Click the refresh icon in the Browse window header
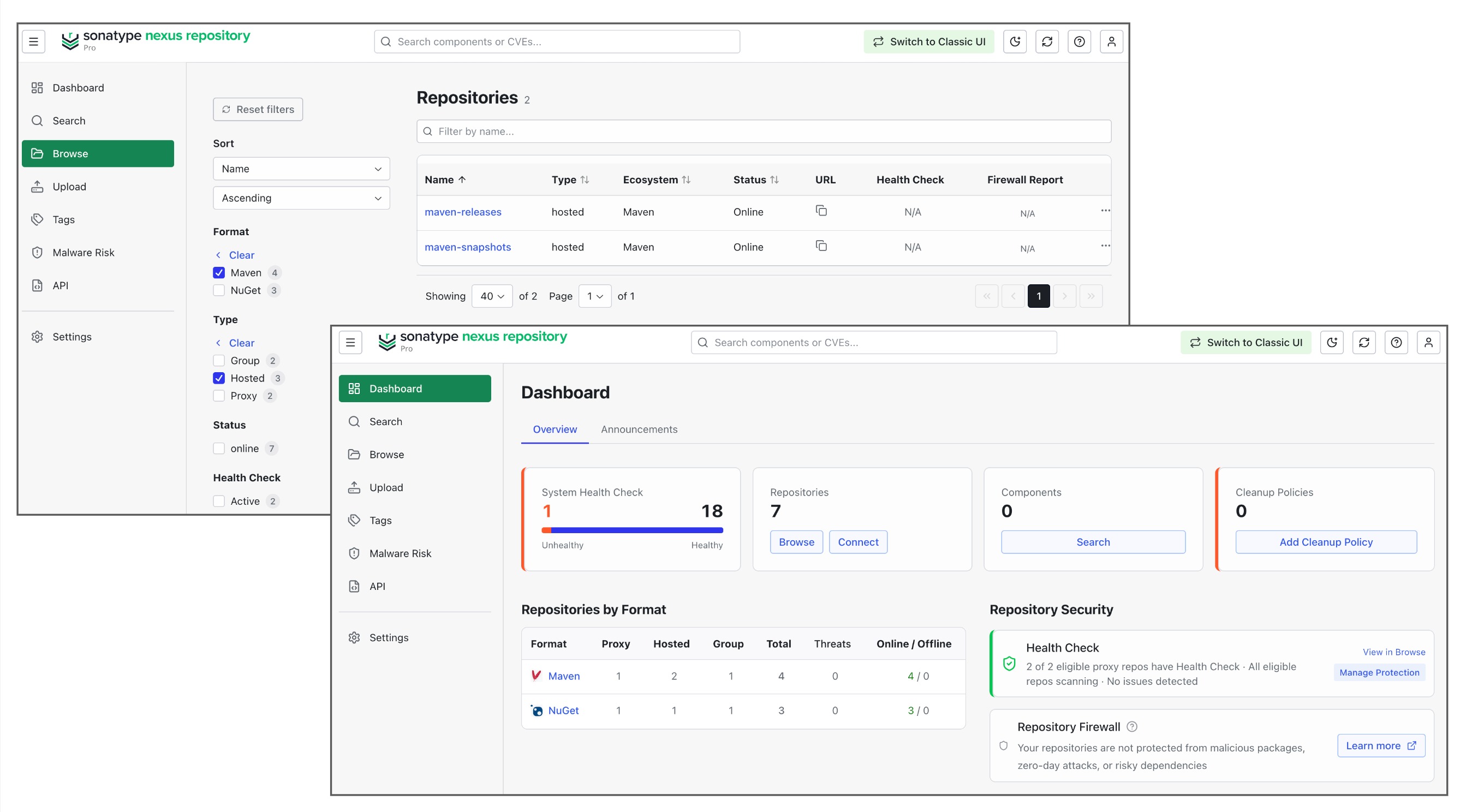Viewport: 1466px width, 812px height. [x=1047, y=41]
